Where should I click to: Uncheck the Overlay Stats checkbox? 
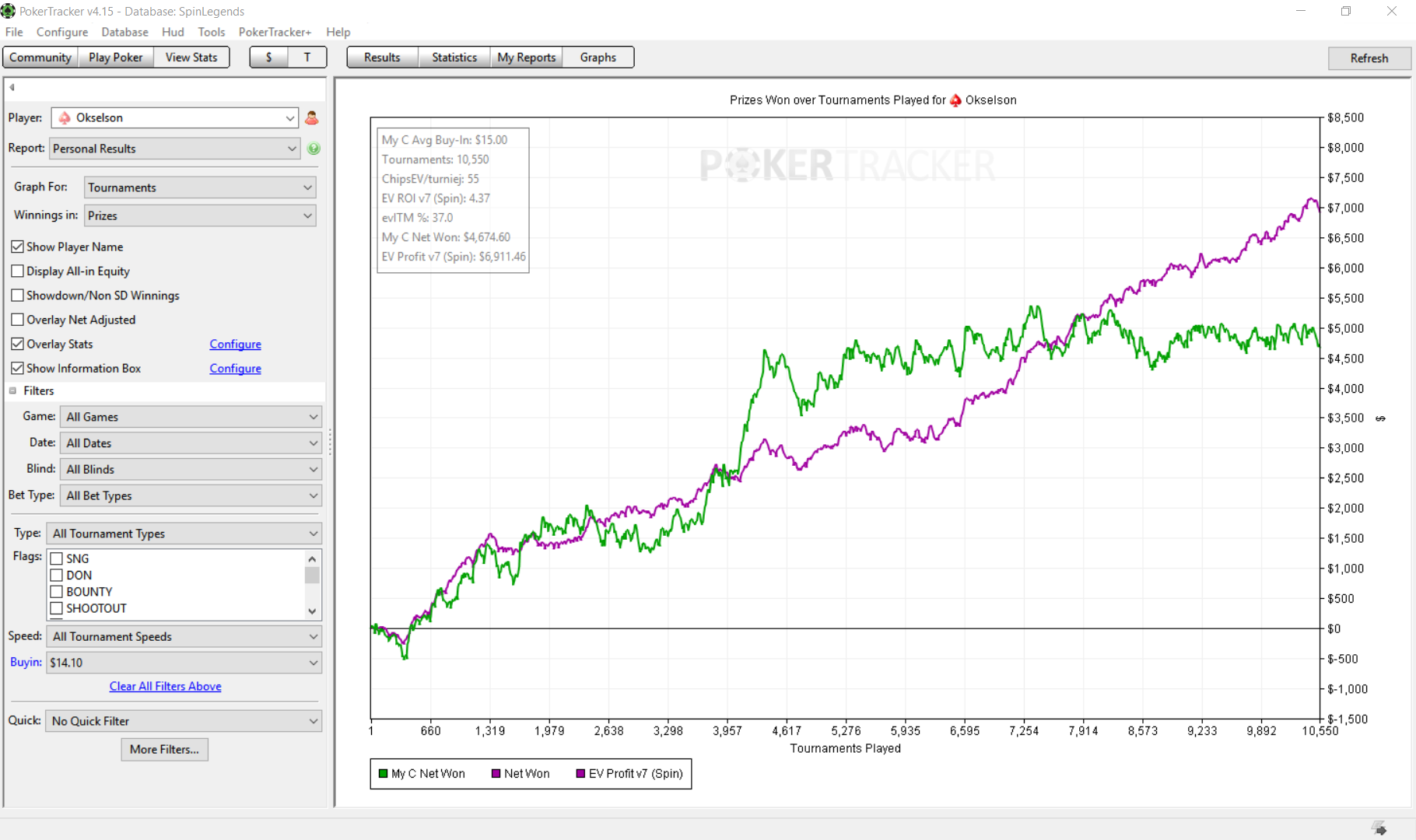pyautogui.click(x=17, y=344)
